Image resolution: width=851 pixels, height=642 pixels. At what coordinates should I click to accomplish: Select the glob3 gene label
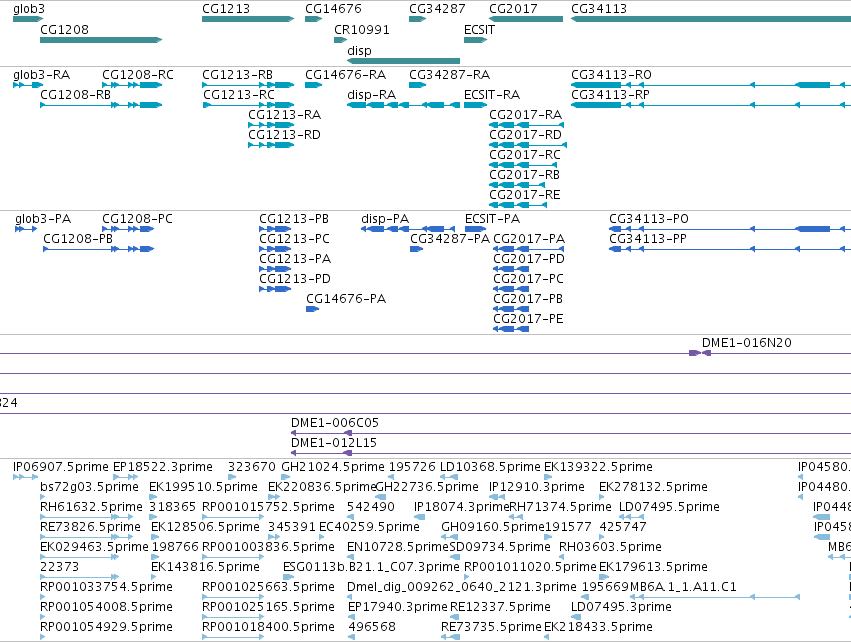tap(29, 9)
